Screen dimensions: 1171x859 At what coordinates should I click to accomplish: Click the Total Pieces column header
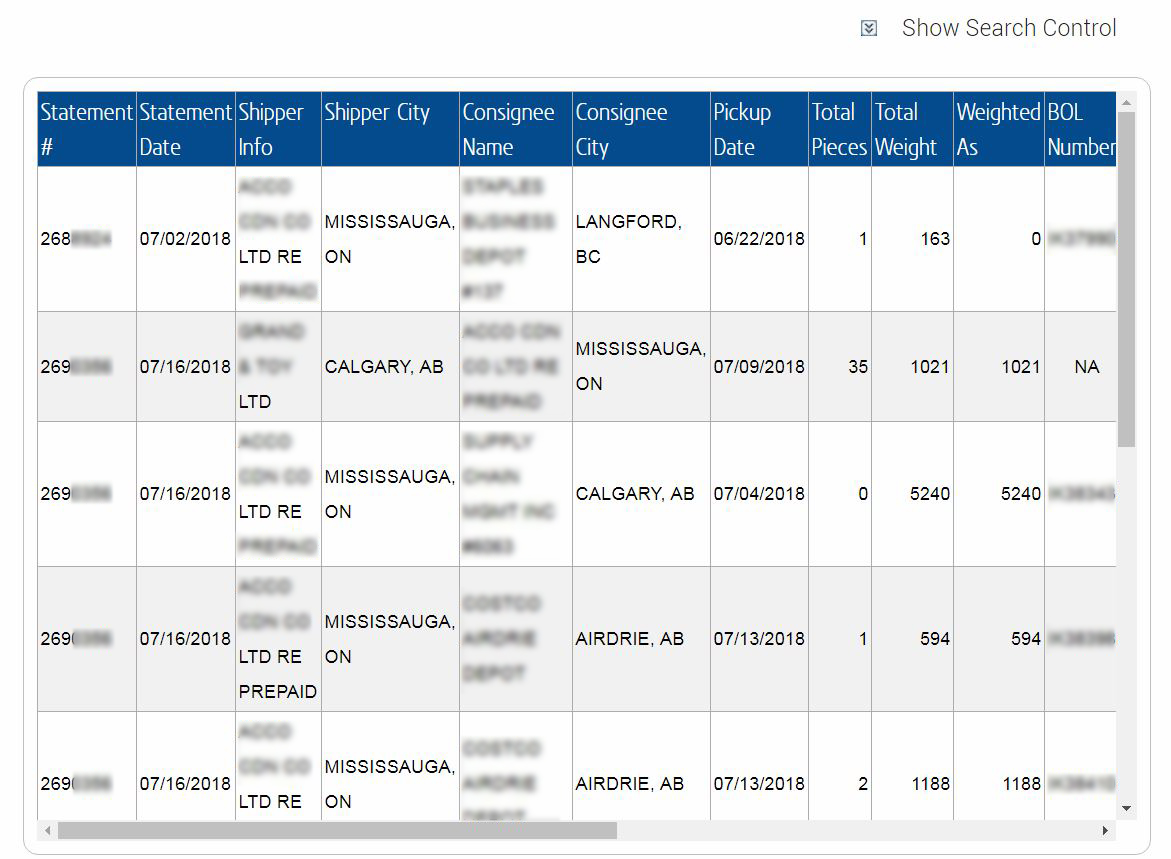[840, 129]
